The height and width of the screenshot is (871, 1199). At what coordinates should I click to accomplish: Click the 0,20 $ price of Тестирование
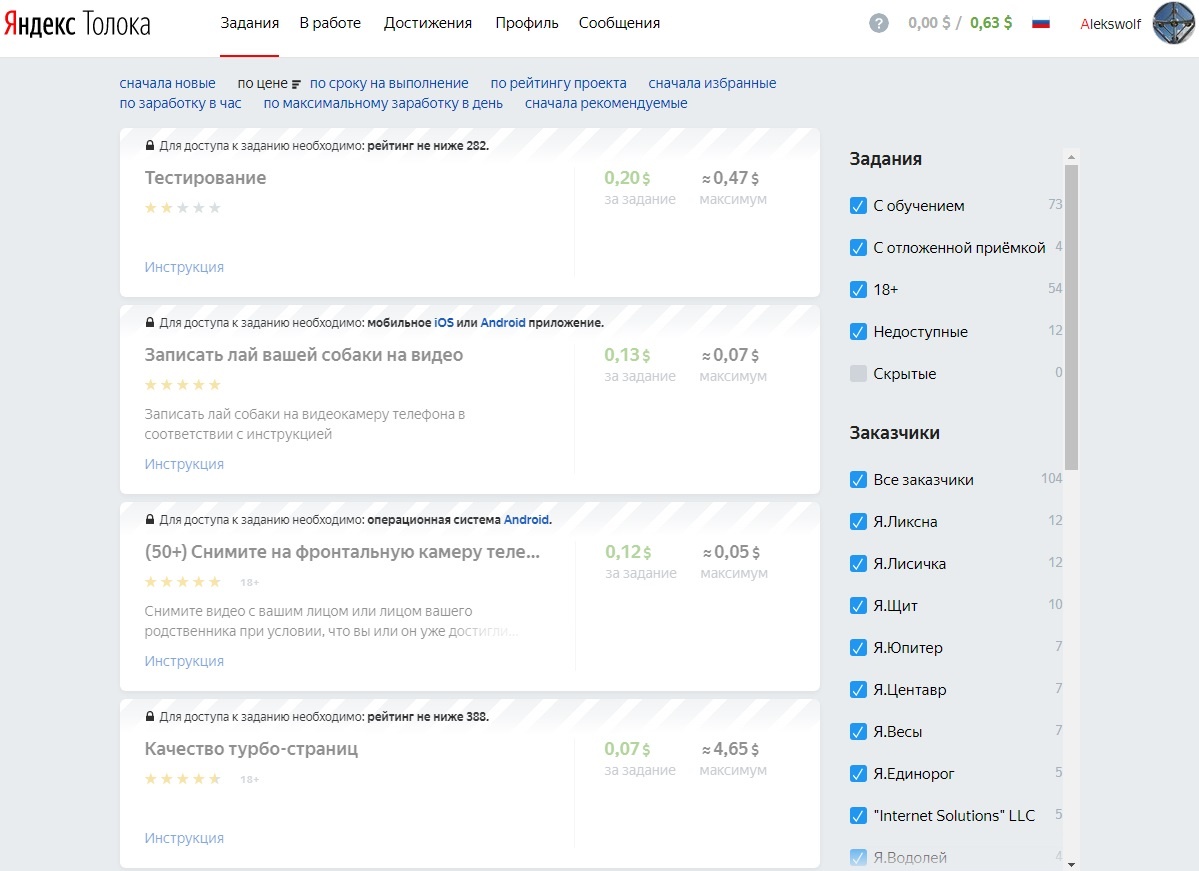tap(627, 178)
